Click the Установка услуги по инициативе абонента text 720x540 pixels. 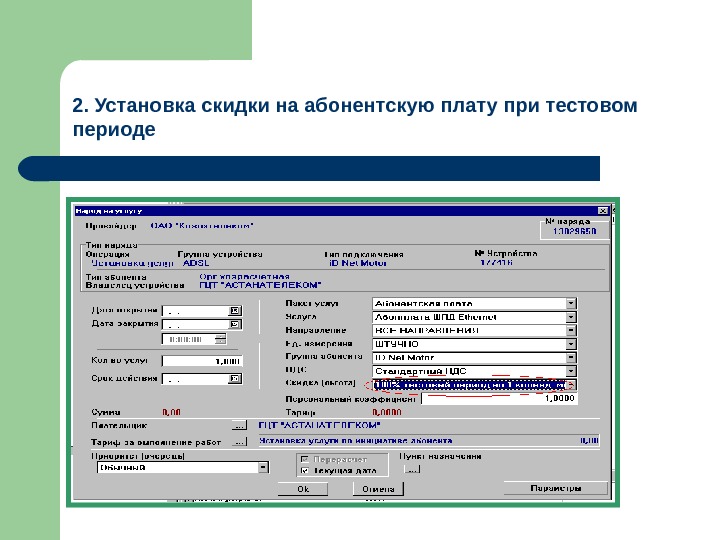356,441
